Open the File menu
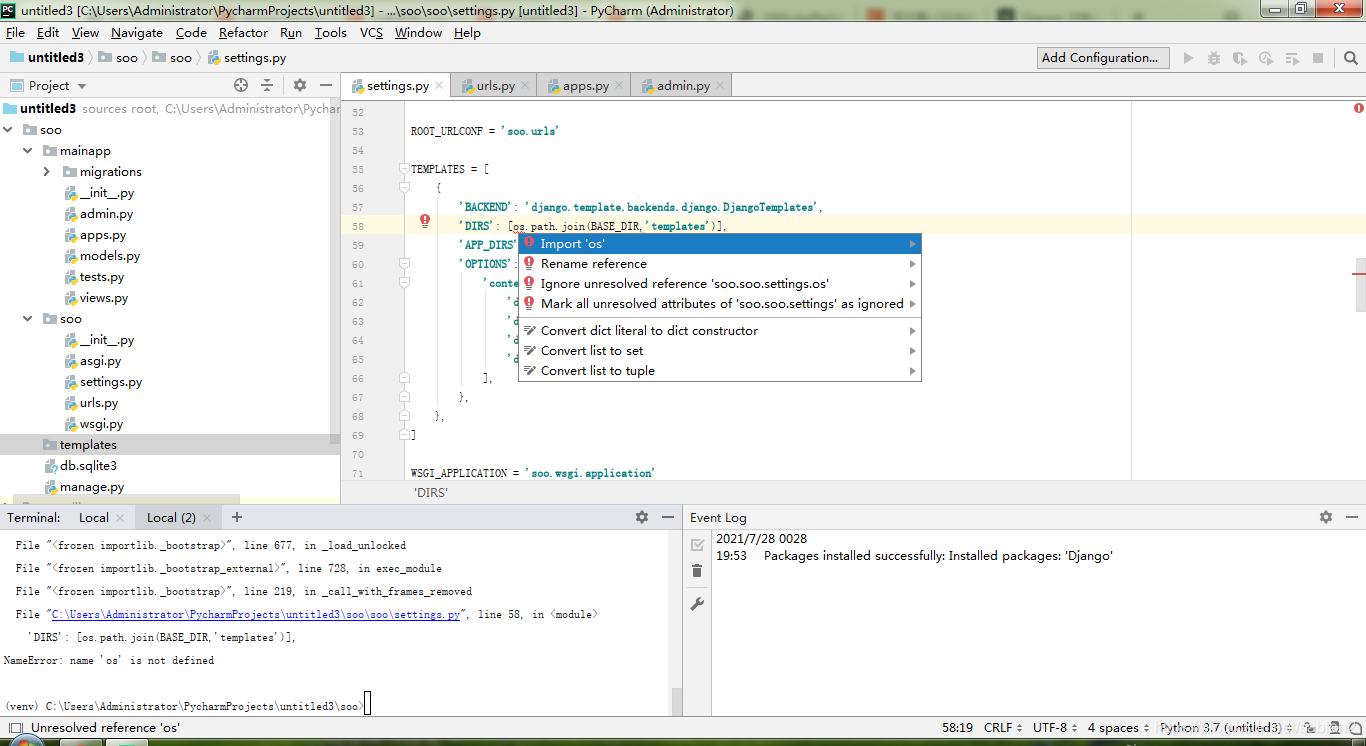Viewport: 1366px width, 746px height. click(15, 33)
